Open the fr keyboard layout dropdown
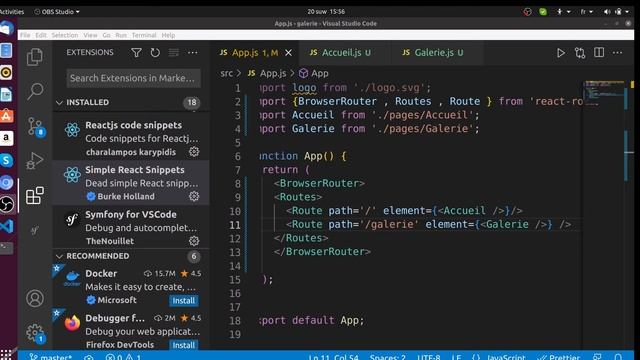The height and width of the screenshot is (360, 640). coord(586,12)
